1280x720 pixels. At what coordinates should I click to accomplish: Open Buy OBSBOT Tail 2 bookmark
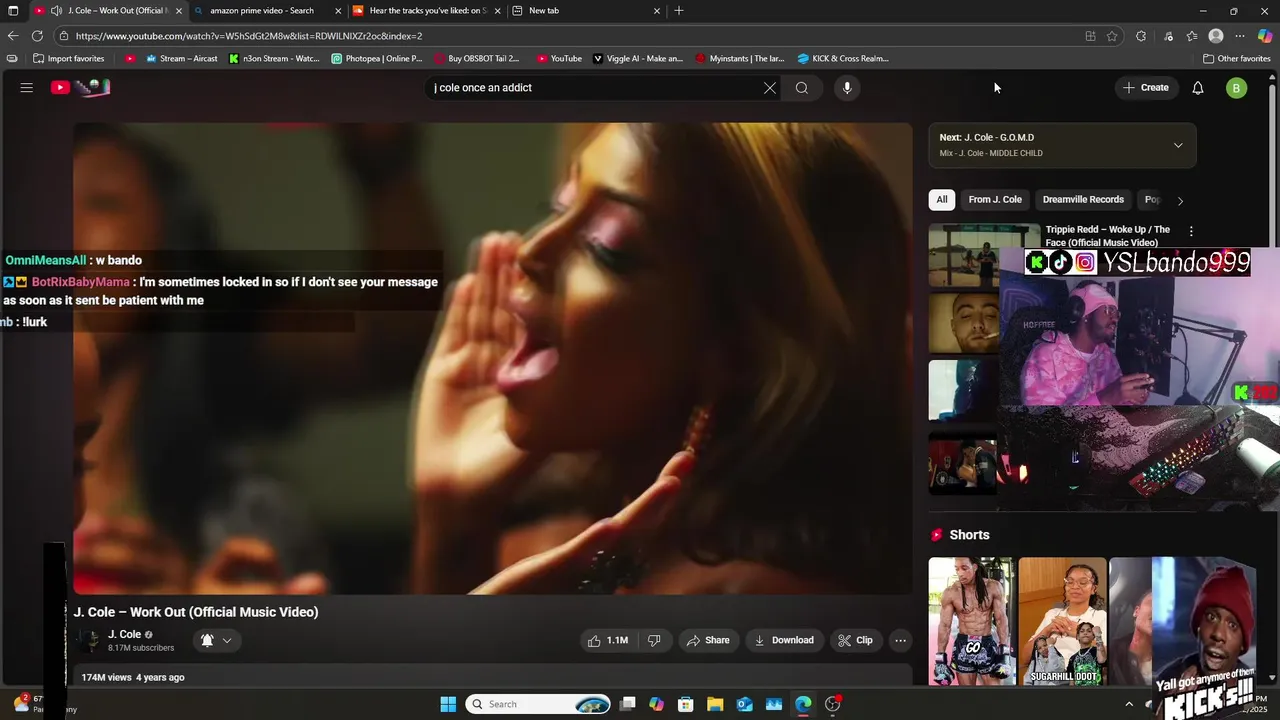[x=476, y=59]
